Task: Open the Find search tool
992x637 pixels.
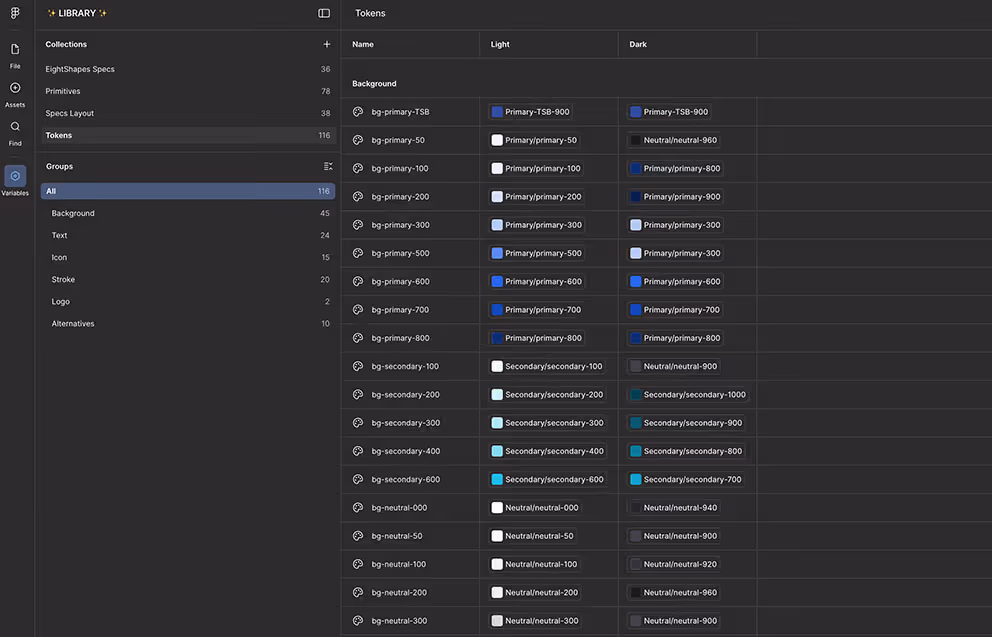Action: point(15,133)
